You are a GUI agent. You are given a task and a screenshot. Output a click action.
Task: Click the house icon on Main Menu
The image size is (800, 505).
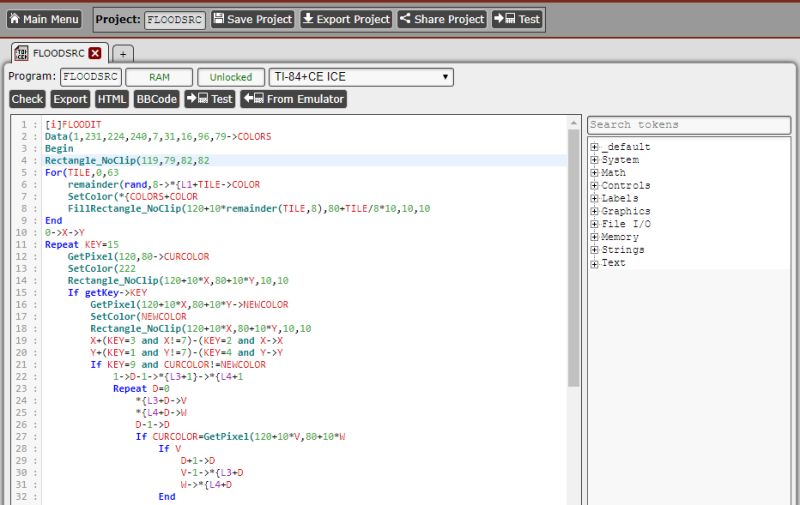(15, 19)
